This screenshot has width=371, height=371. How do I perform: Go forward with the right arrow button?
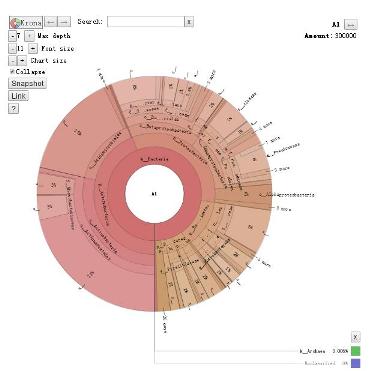(64, 22)
